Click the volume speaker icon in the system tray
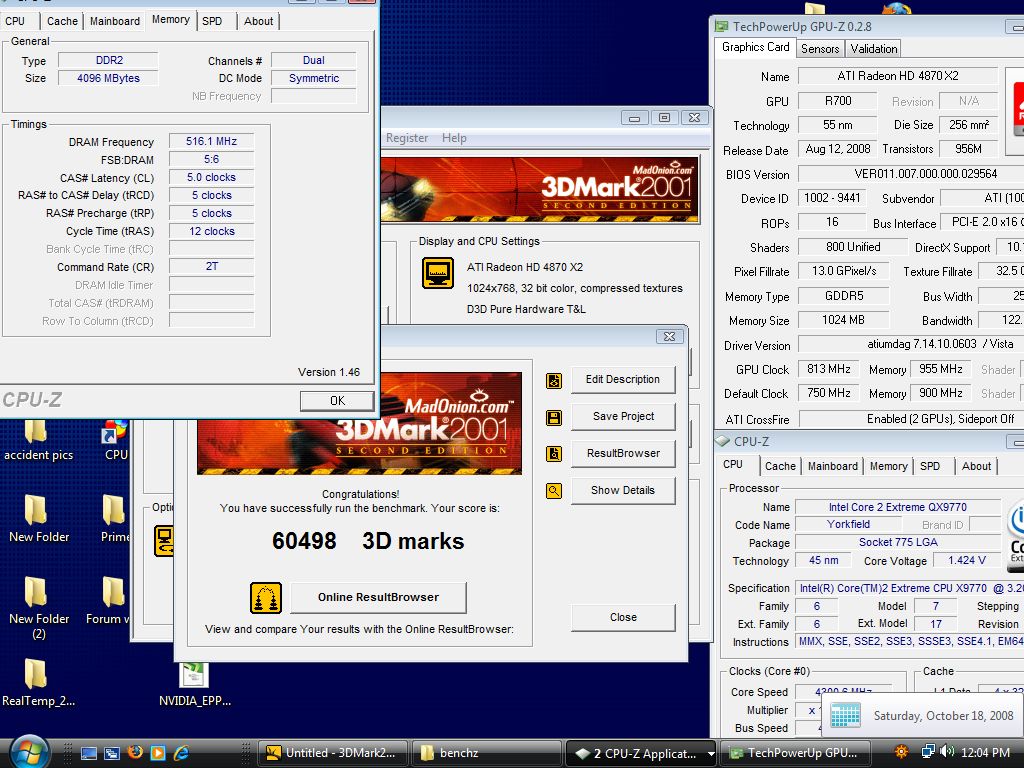1024x768 pixels. [947, 752]
